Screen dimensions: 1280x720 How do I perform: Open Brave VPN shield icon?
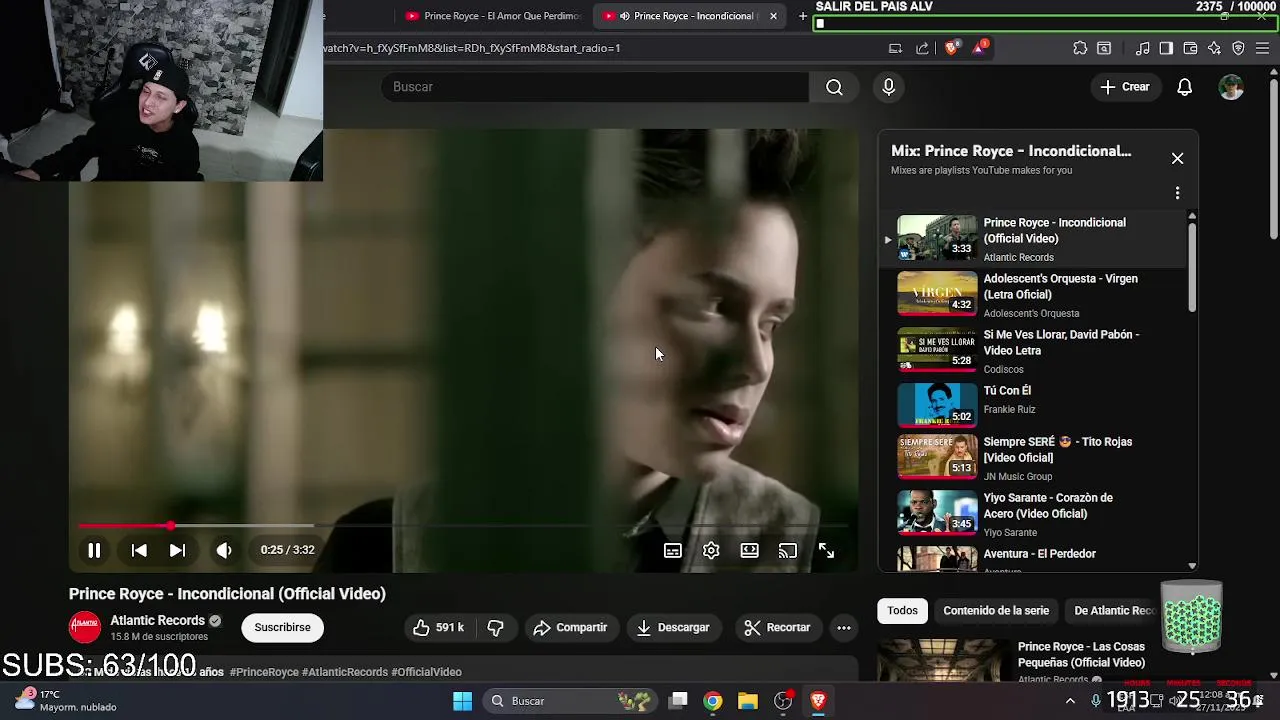tap(1238, 48)
